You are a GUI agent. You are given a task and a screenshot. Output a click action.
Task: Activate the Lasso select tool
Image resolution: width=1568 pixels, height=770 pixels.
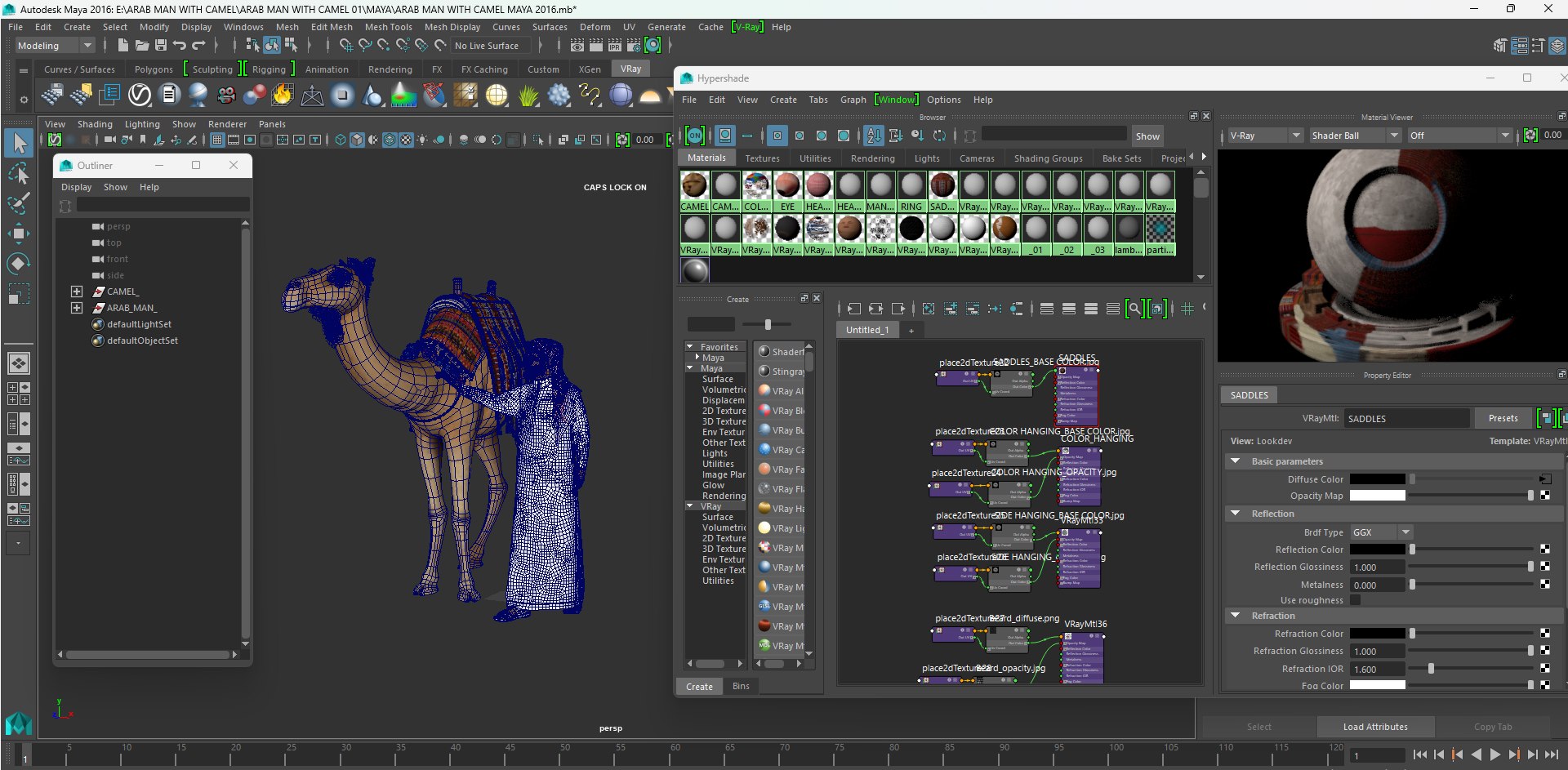pyautogui.click(x=19, y=173)
